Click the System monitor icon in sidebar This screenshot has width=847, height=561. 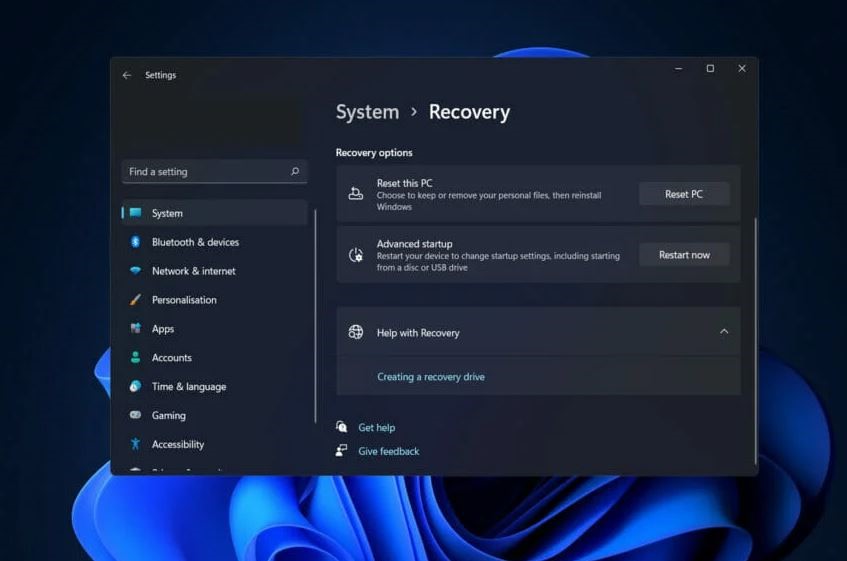coord(136,213)
